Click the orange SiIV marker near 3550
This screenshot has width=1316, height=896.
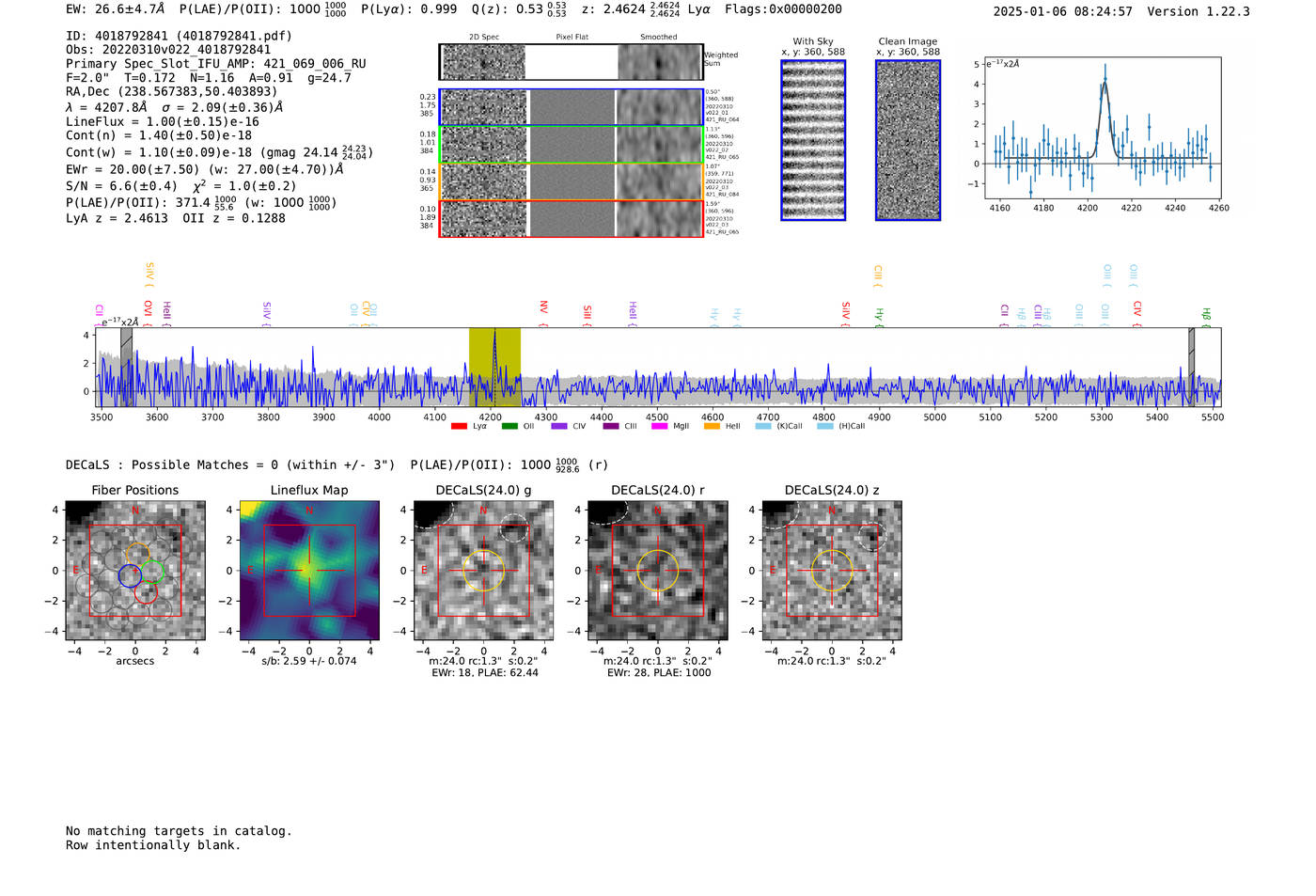[149, 275]
